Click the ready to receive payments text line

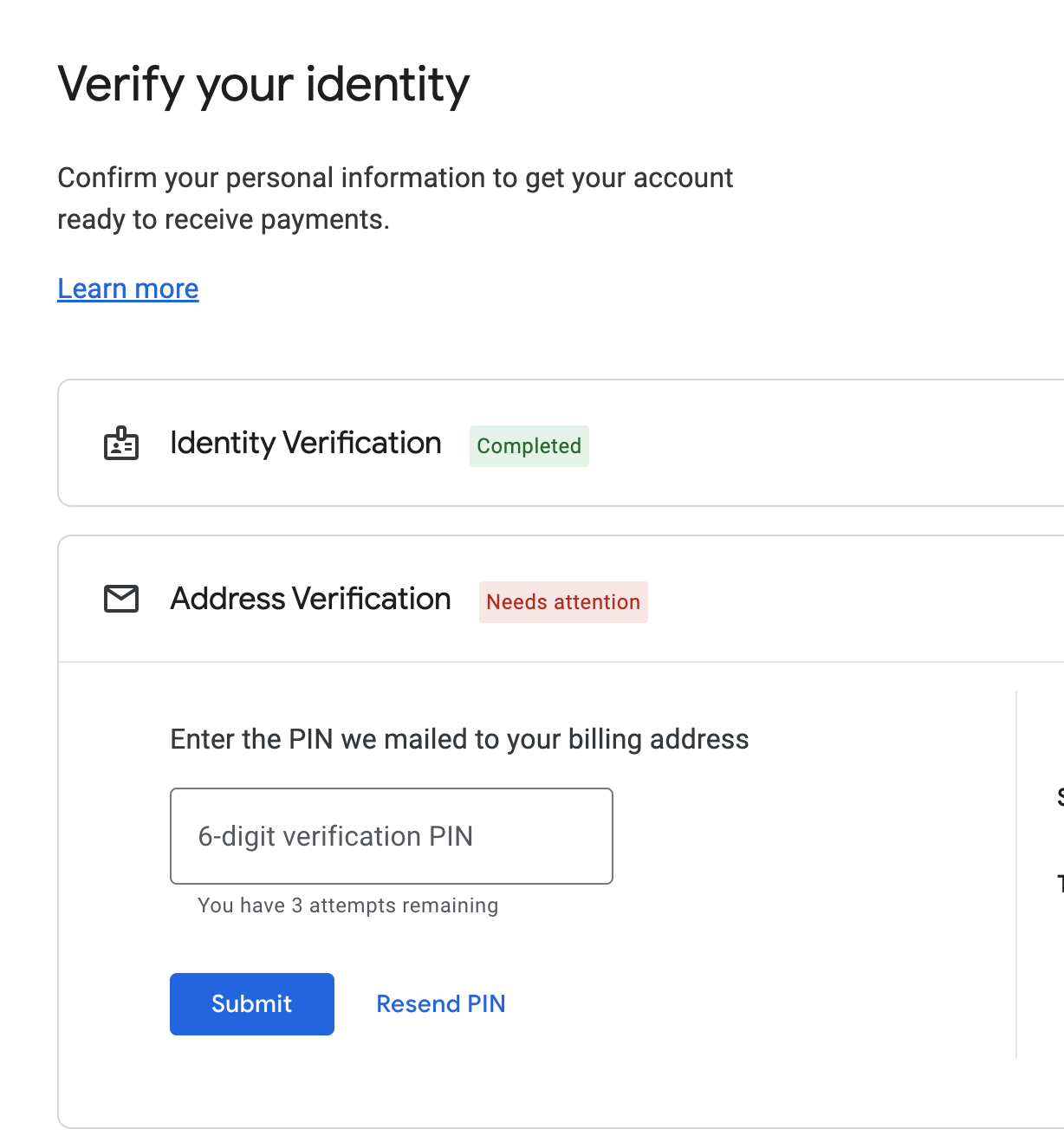(x=224, y=219)
